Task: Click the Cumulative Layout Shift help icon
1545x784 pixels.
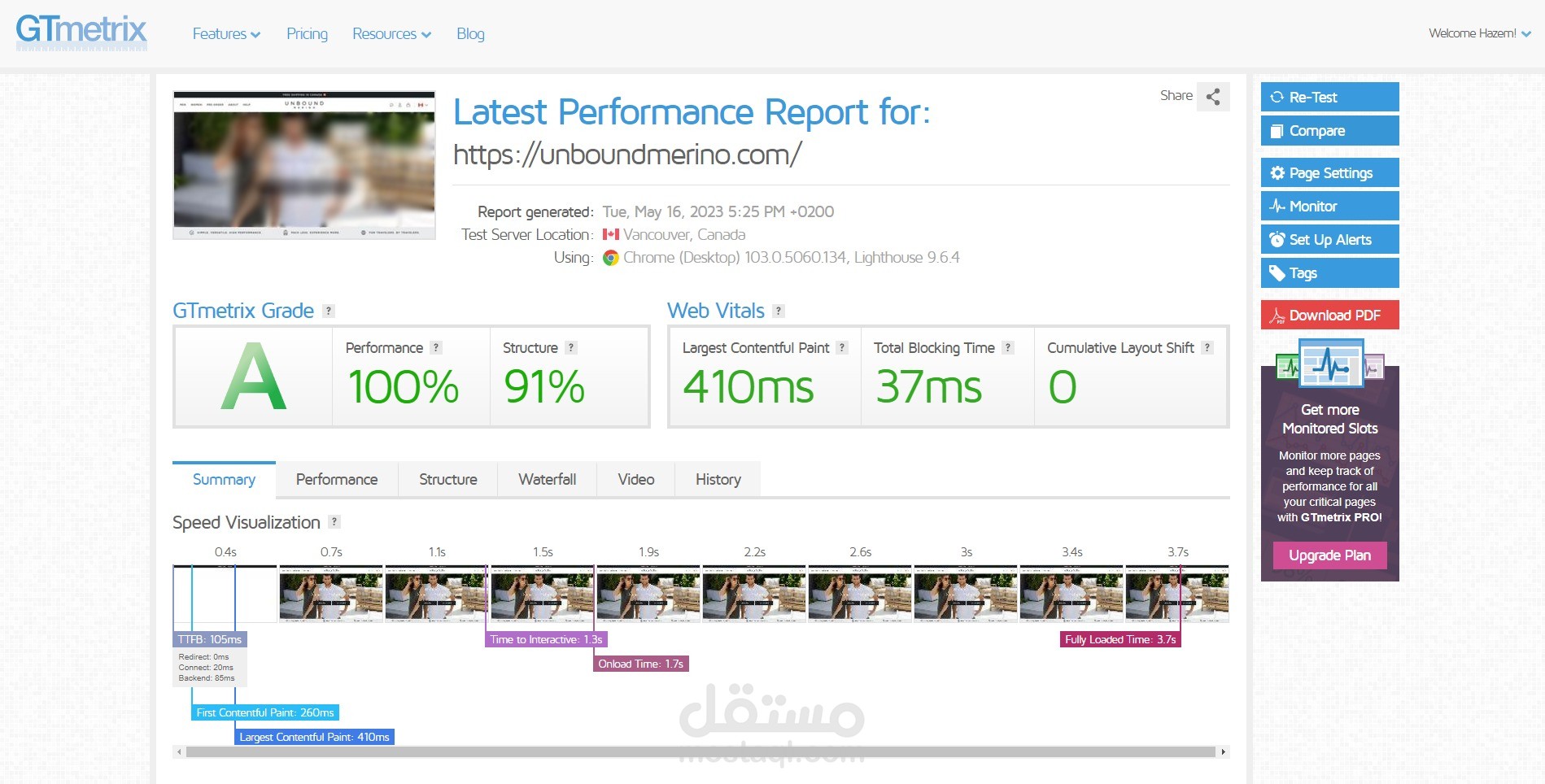Action: tap(1207, 347)
